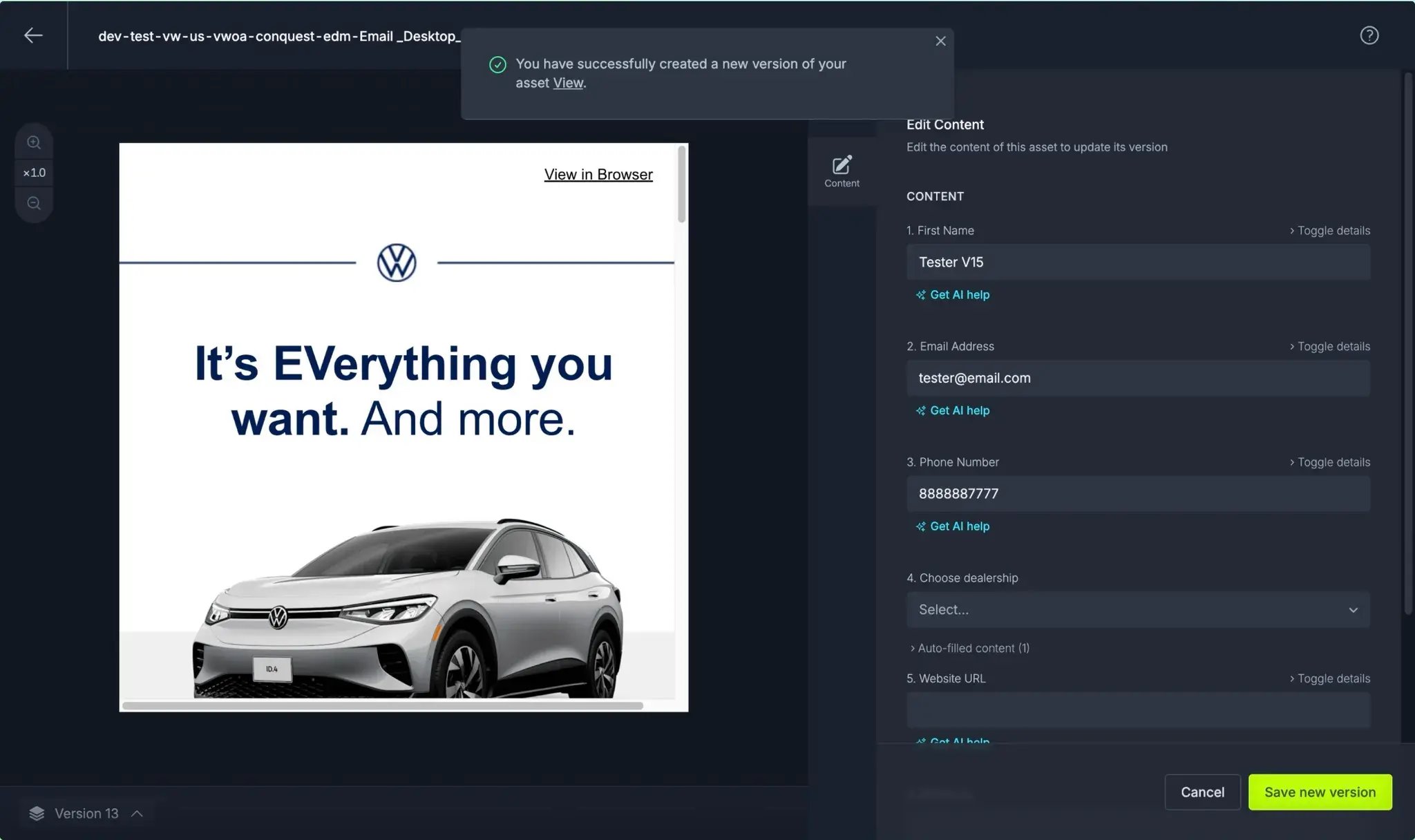Toggle details for Email Address field
The width and height of the screenshot is (1415, 840).
pyautogui.click(x=1329, y=347)
